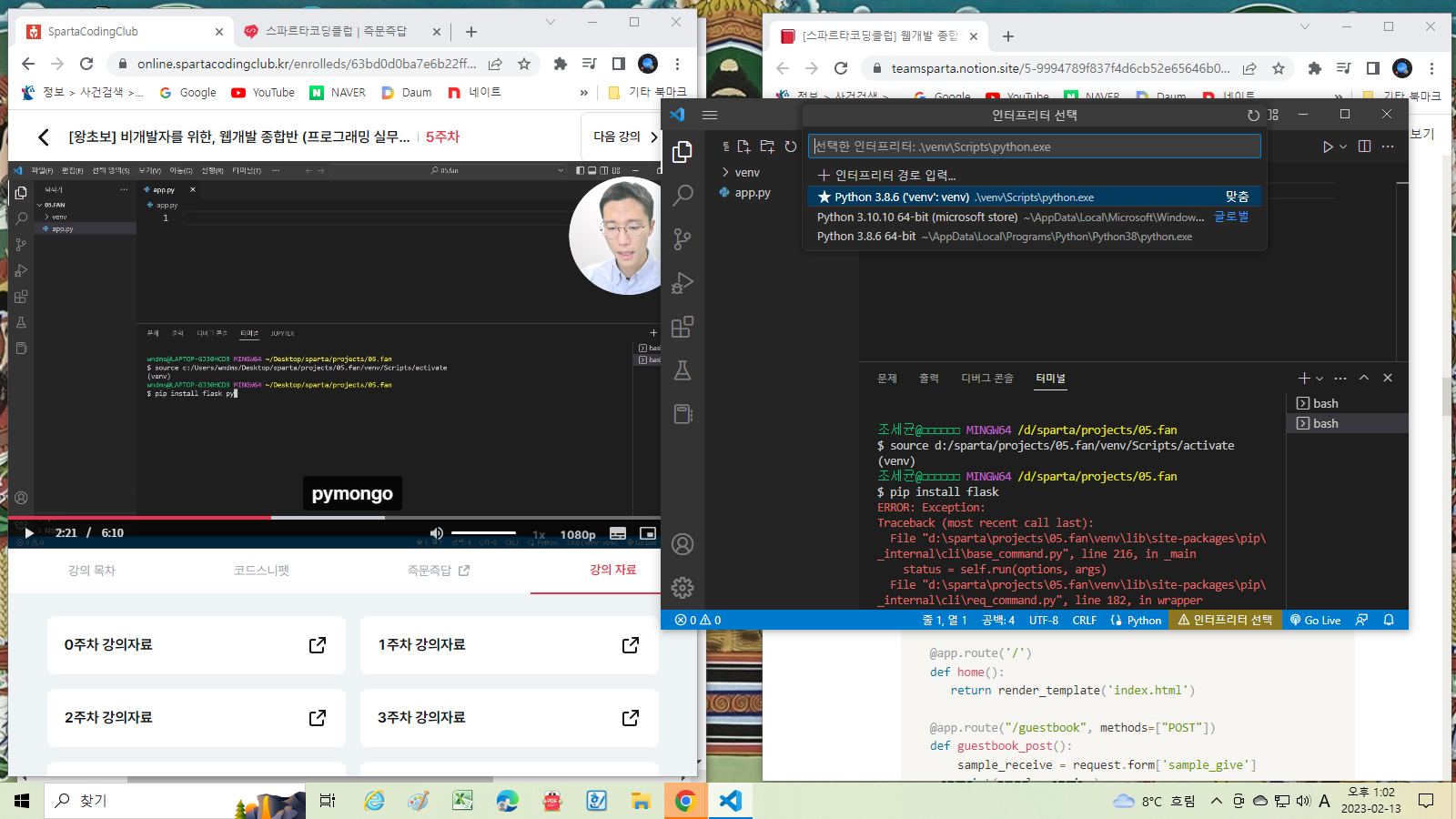
Task: Toggle the side panel in left Chrome window
Action: (x=619, y=64)
